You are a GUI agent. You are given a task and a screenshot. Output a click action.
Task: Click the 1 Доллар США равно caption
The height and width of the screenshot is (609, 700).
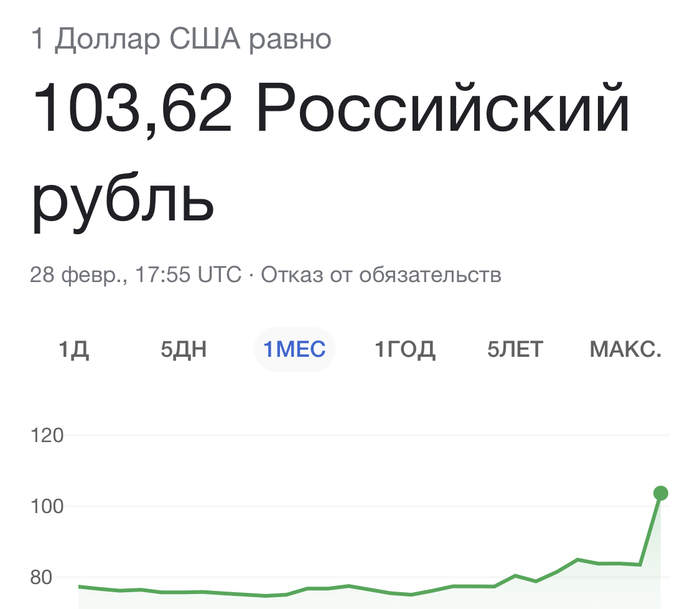(181, 40)
